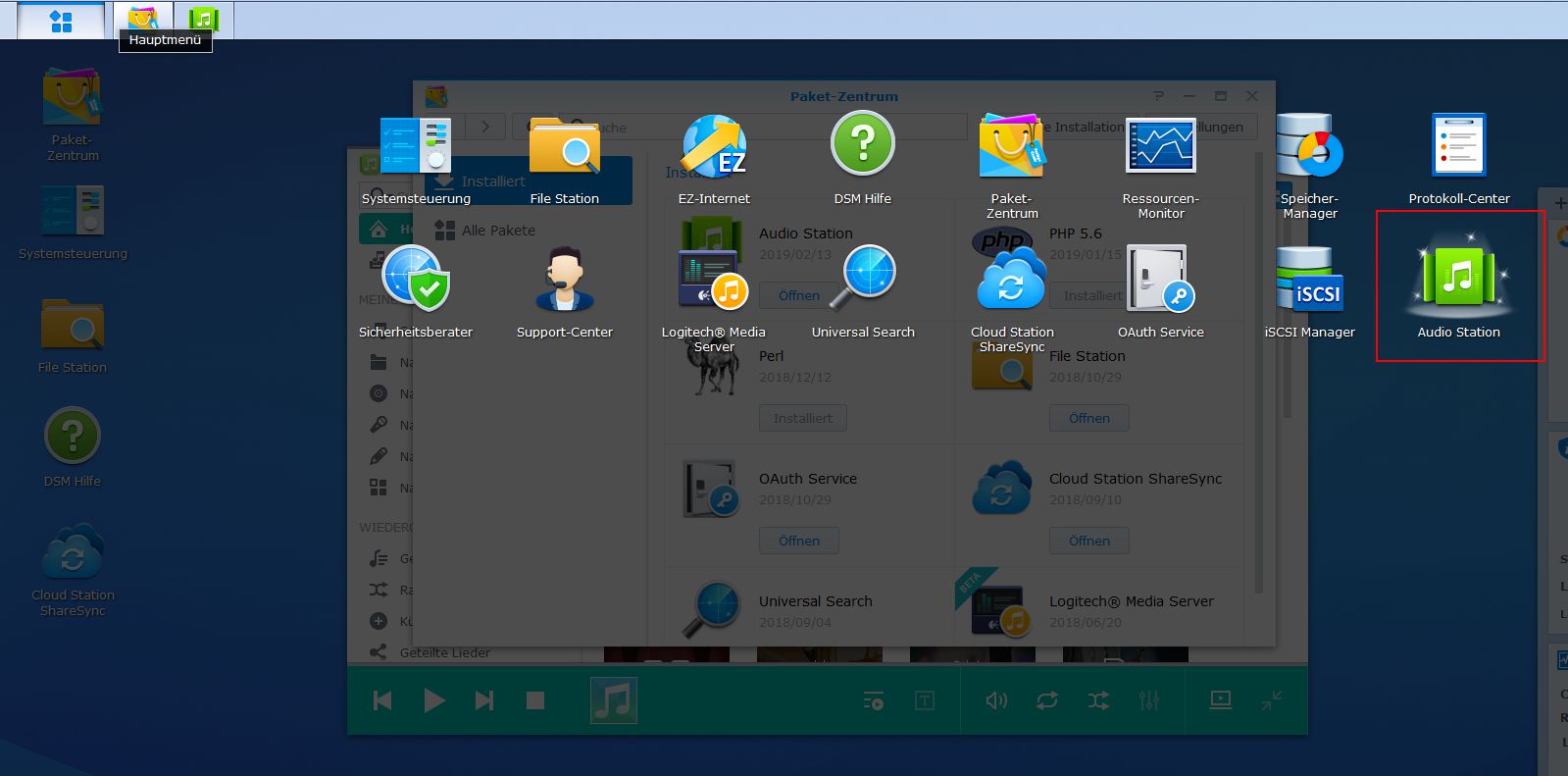The image size is (1568, 776).
Task: Open the equalizer in Audio Station
Action: [x=1149, y=700]
